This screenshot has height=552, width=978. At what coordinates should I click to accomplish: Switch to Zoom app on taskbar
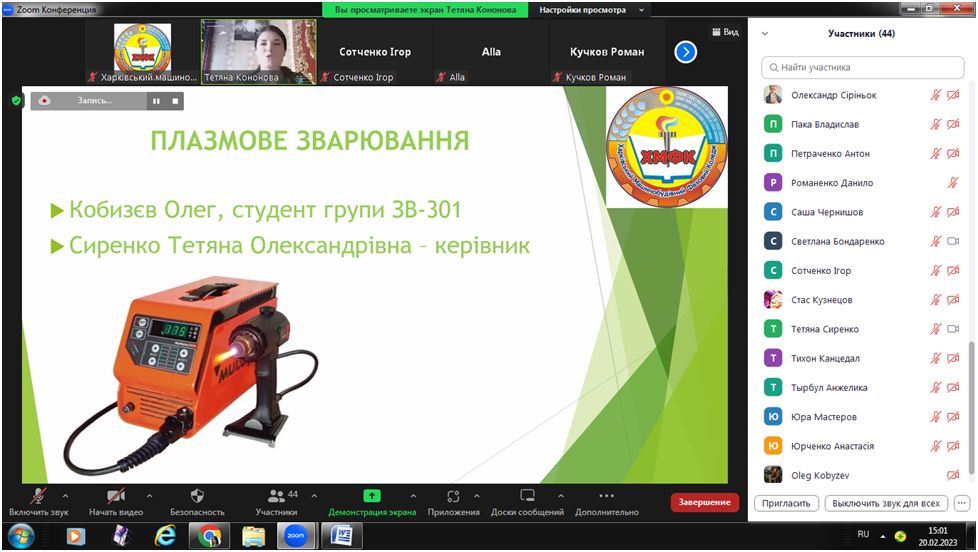(296, 536)
